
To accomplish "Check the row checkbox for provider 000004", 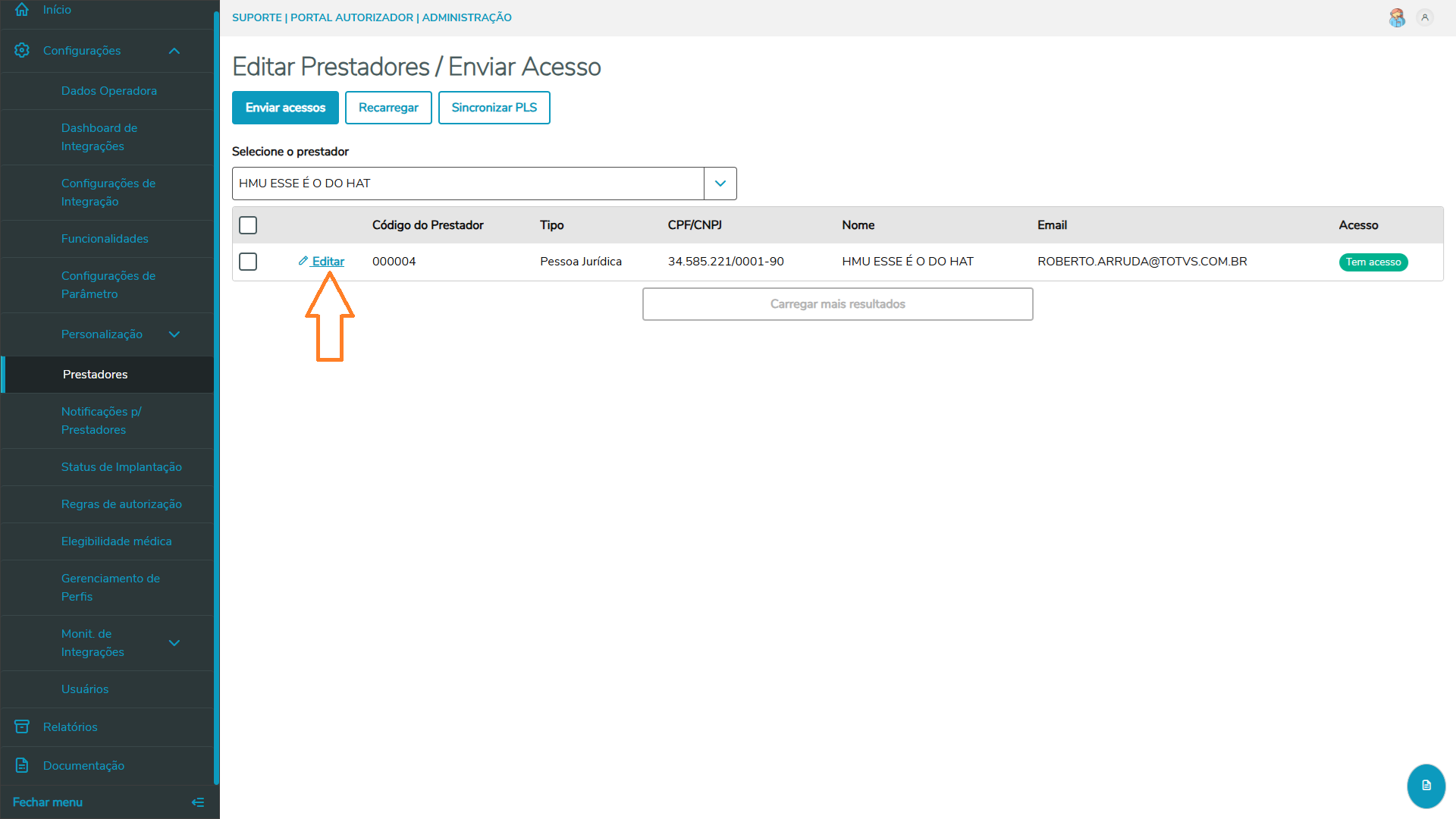I will point(248,262).
